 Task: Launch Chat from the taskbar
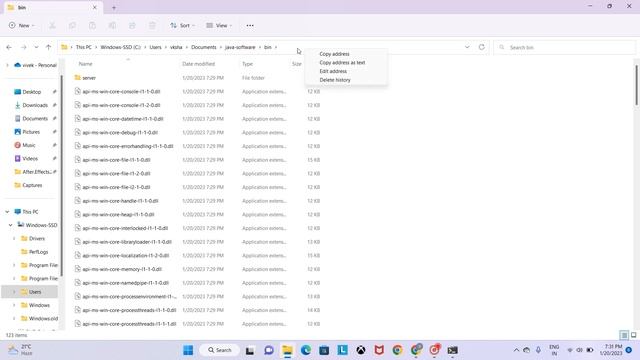tap(269, 350)
